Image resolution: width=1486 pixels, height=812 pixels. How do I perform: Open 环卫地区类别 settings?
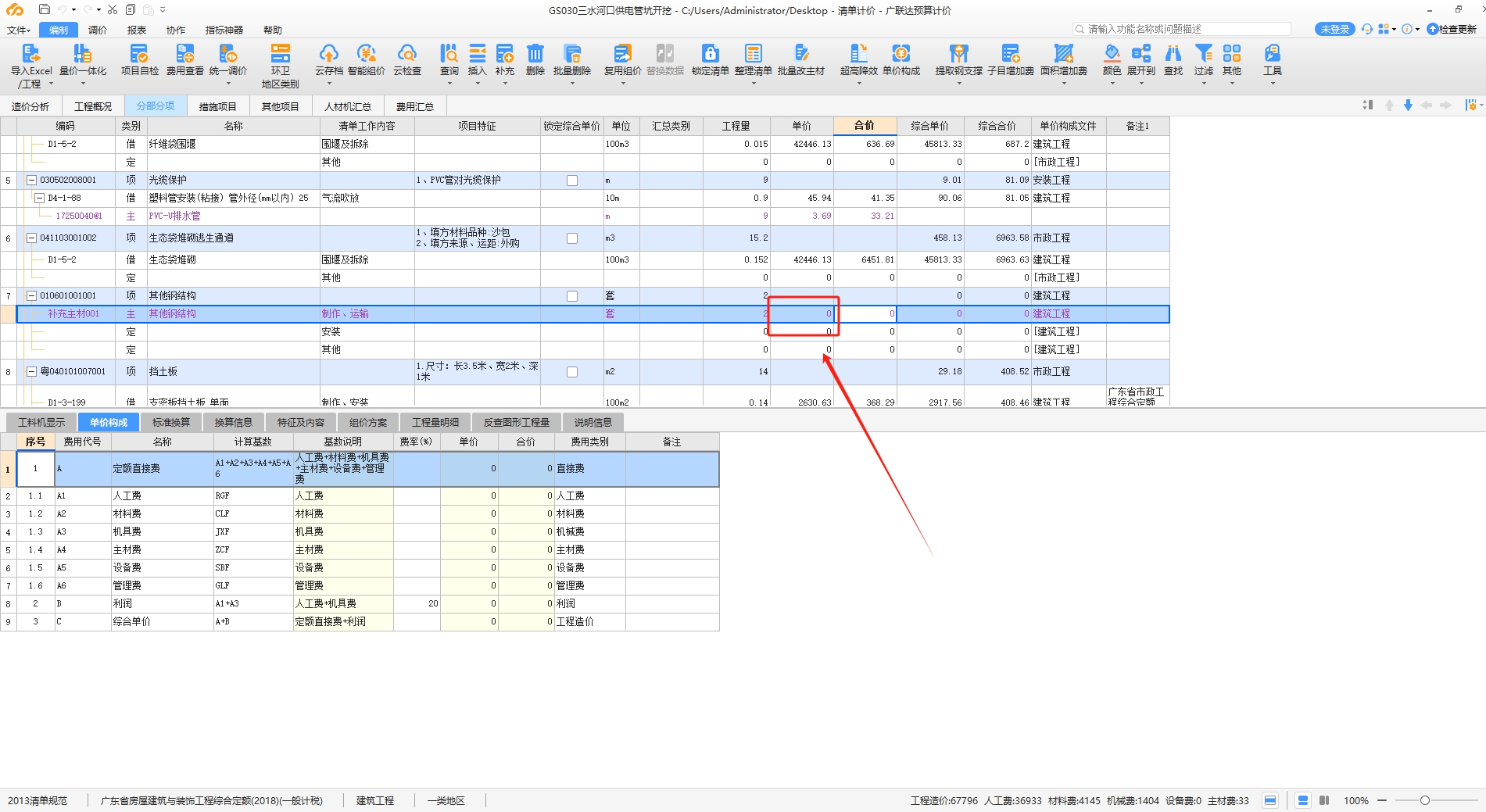pos(280,66)
